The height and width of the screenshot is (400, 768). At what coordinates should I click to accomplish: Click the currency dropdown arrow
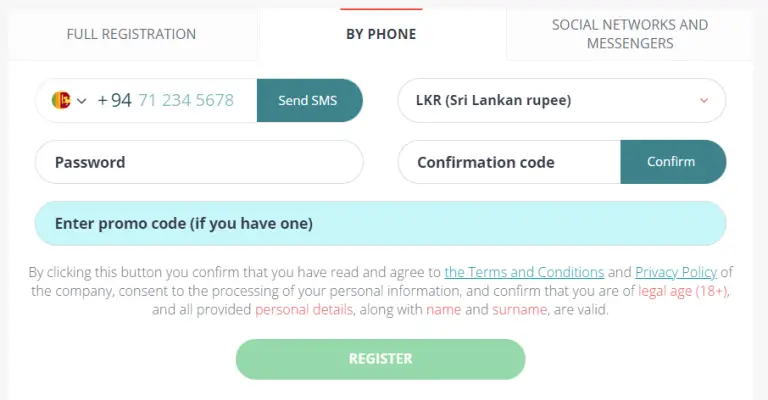point(704,100)
